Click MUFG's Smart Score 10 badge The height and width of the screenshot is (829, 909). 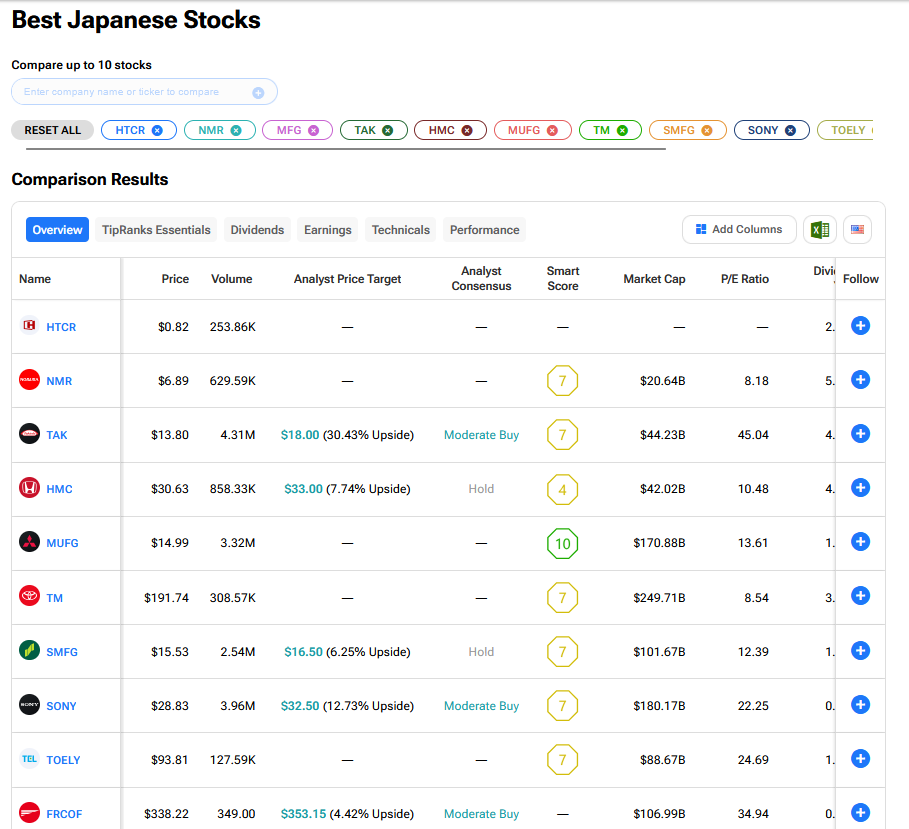[x=562, y=543]
